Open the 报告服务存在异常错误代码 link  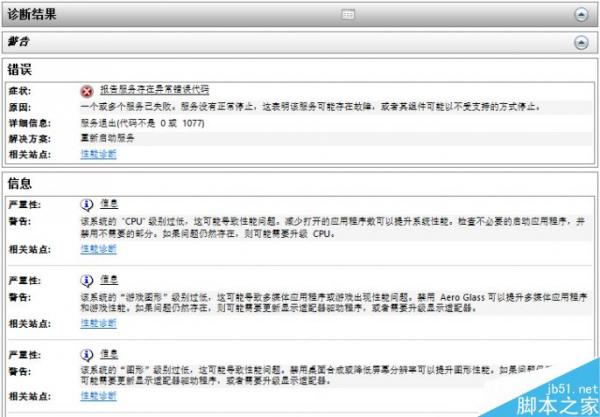pos(155,90)
